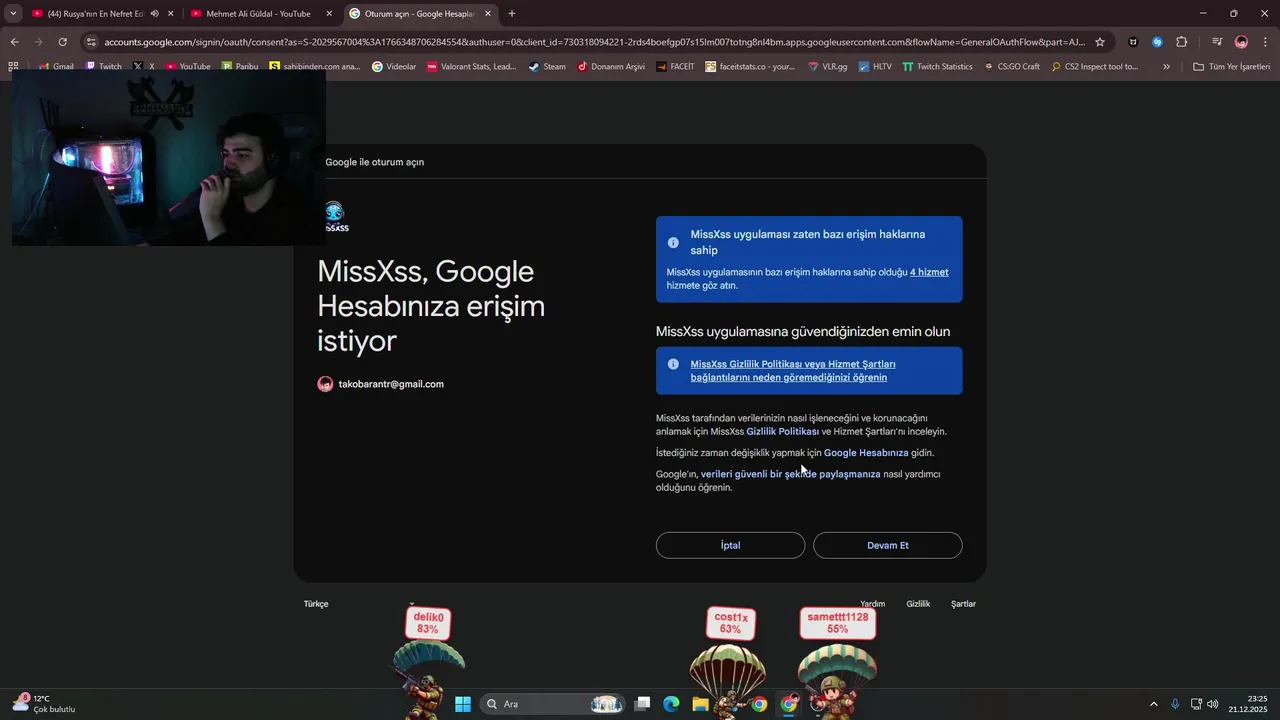Open MissXss Gizlilik Politikası banner link
This screenshot has width=1280, height=720.
(x=792, y=371)
